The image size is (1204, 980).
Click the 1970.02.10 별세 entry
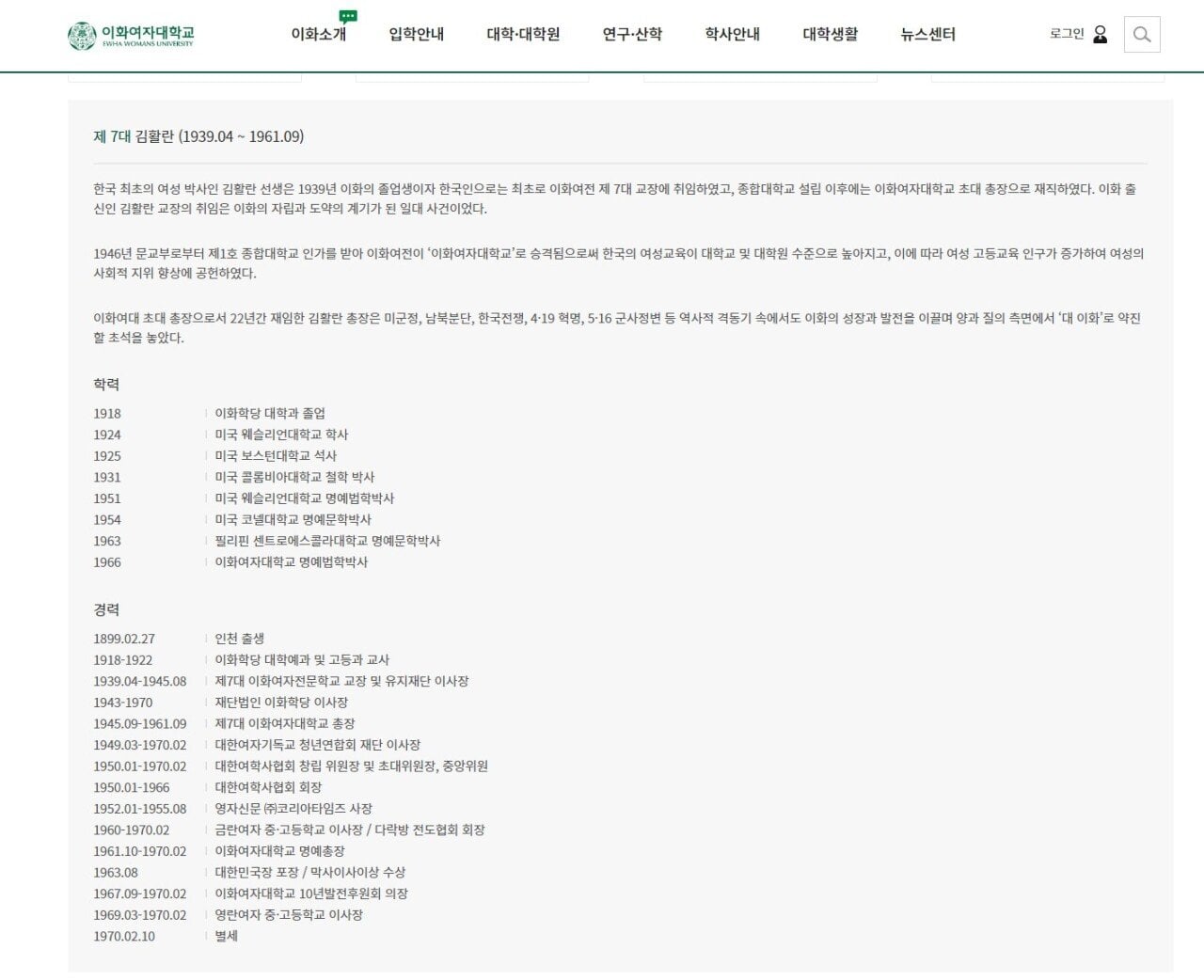point(166,937)
